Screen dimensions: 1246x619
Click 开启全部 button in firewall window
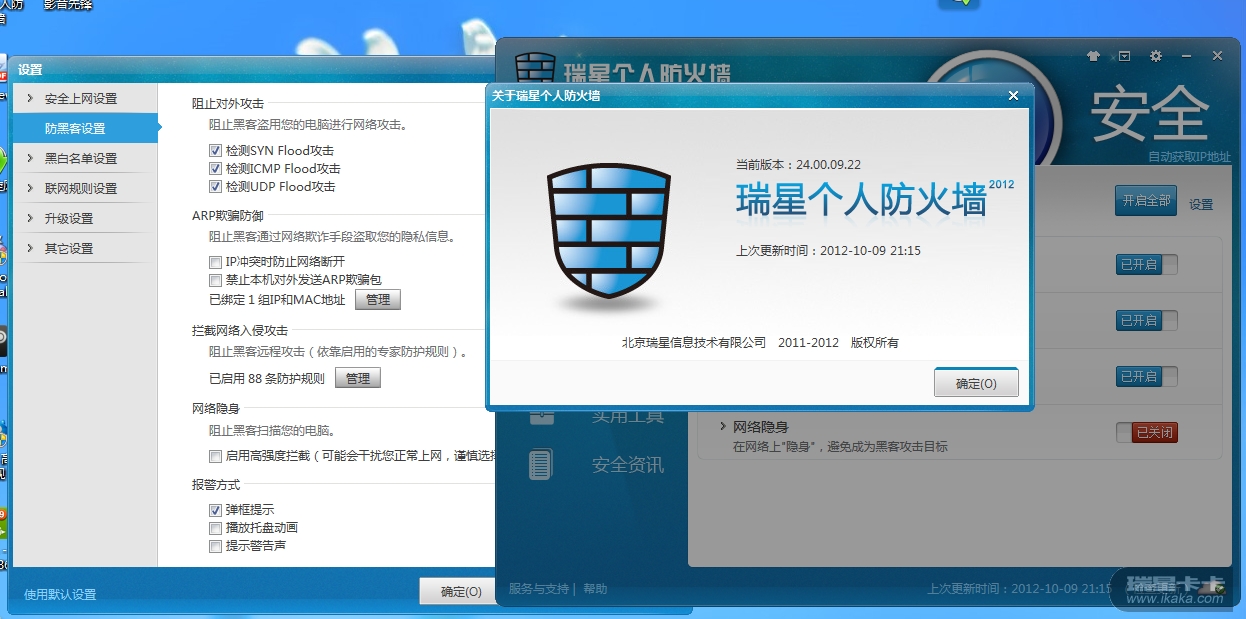[x=1146, y=200]
